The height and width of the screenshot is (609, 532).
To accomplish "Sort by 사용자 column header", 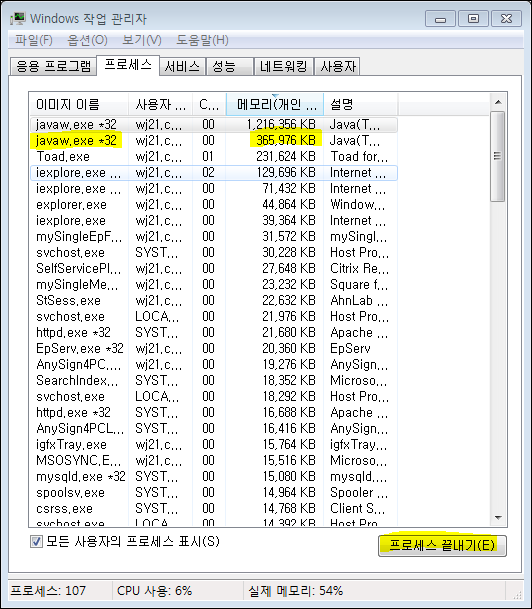I will click(160, 104).
